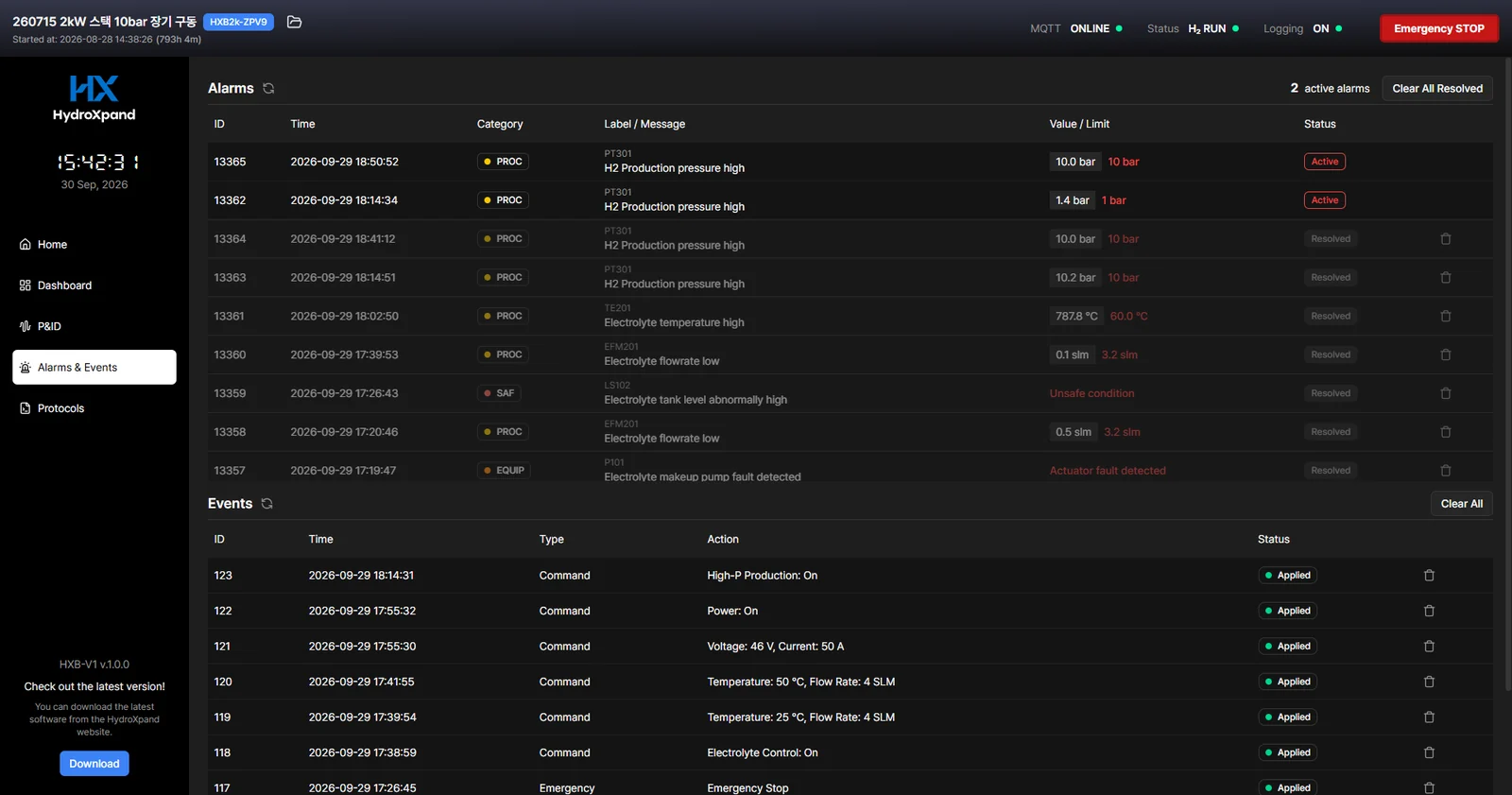Delete event 117 Emergency Stop
The image size is (1512, 795).
(x=1429, y=787)
